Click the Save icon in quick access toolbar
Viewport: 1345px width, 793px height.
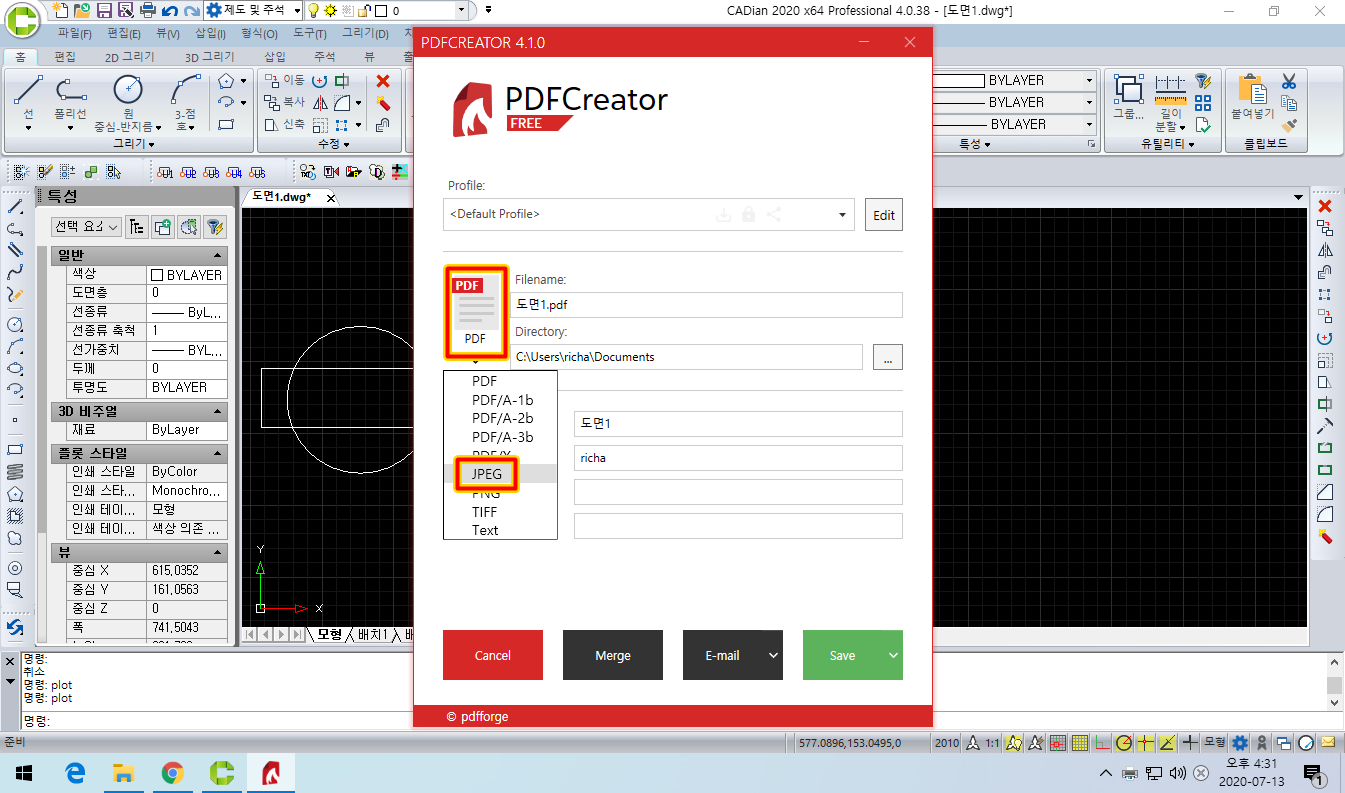(x=104, y=11)
